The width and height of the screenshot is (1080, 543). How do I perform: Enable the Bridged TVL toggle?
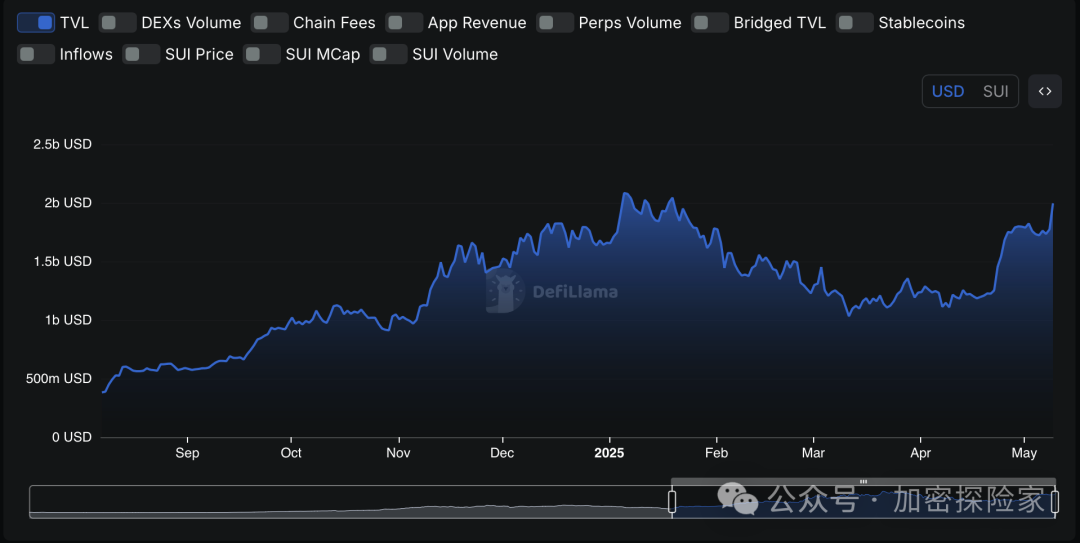click(x=710, y=22)
